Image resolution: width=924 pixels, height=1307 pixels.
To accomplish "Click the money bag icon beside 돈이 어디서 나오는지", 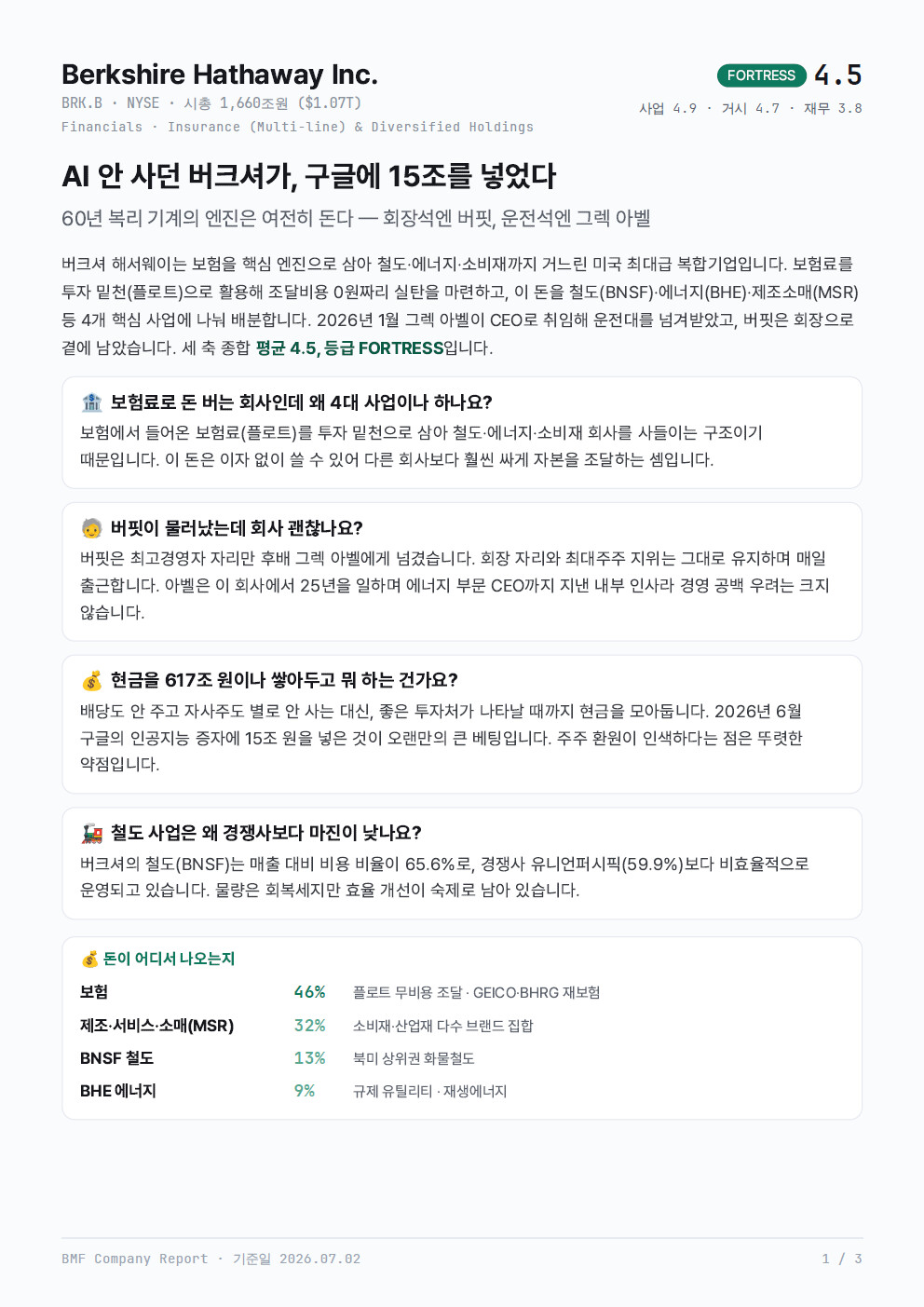I will 89,959.
